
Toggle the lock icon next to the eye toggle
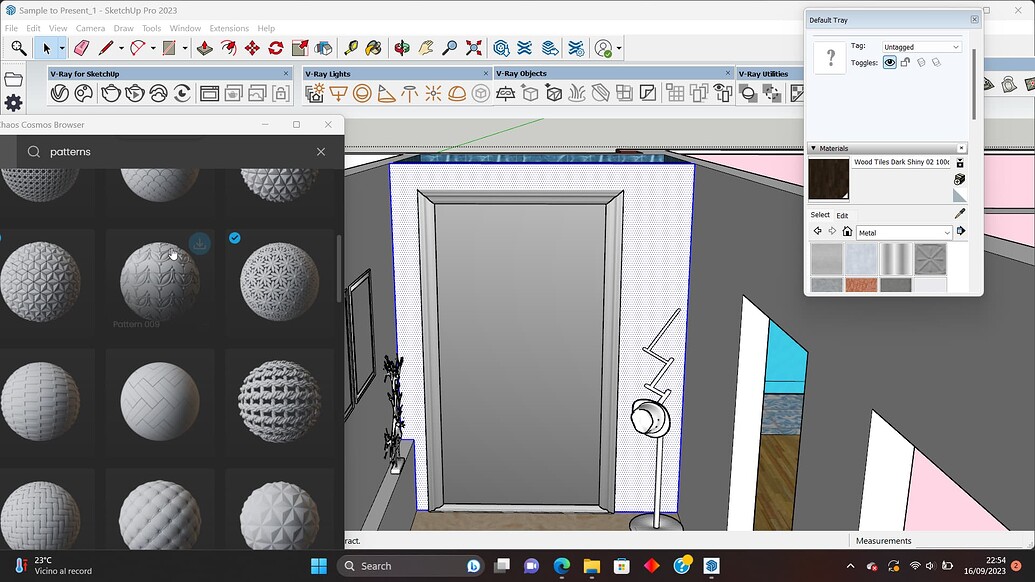[x=904, y=62]
